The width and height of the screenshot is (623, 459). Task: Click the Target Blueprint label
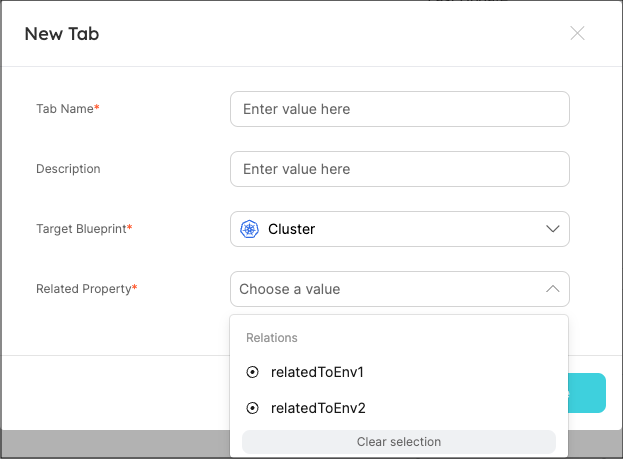[84, 229]
